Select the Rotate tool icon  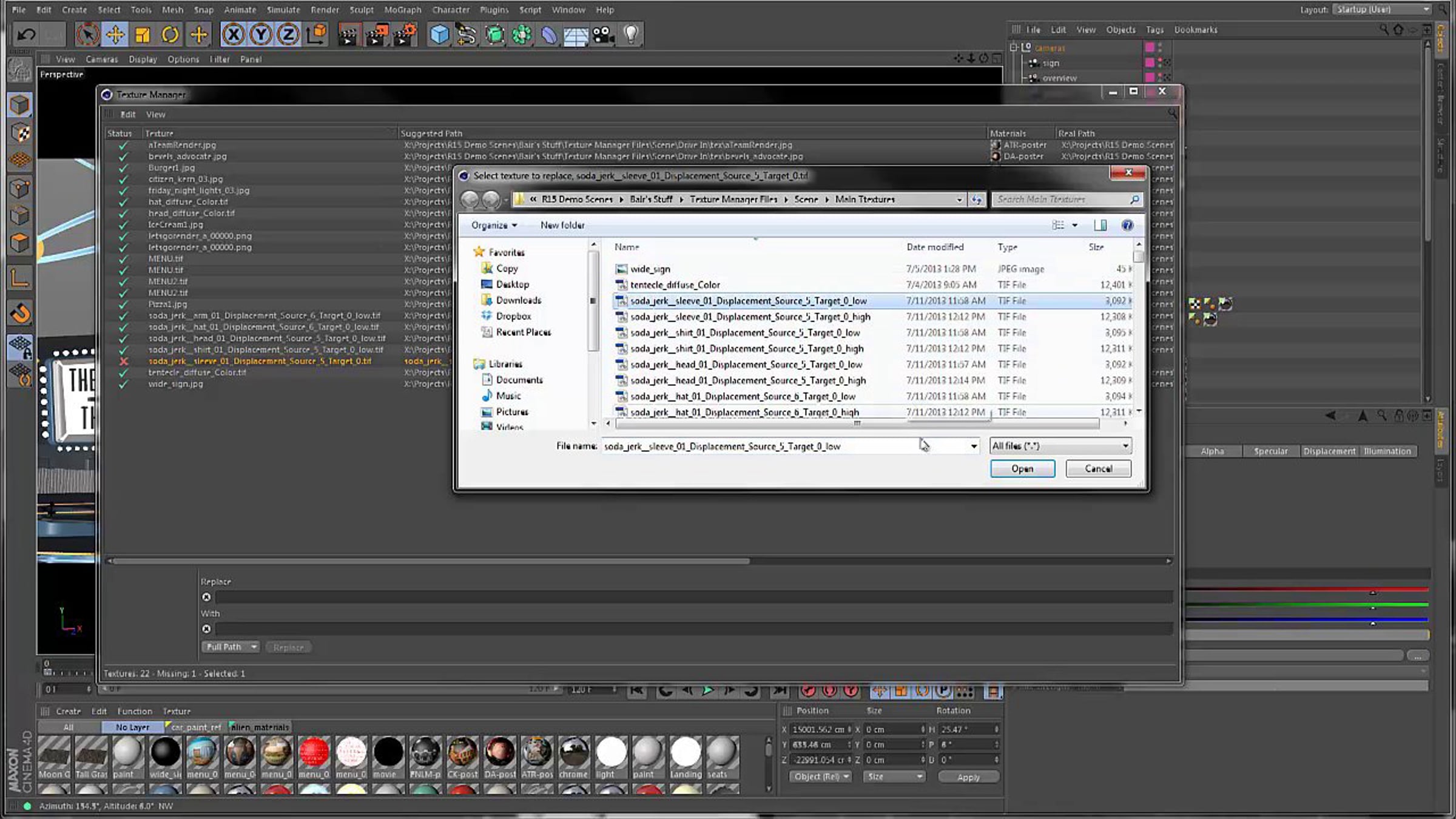[170, 35]
